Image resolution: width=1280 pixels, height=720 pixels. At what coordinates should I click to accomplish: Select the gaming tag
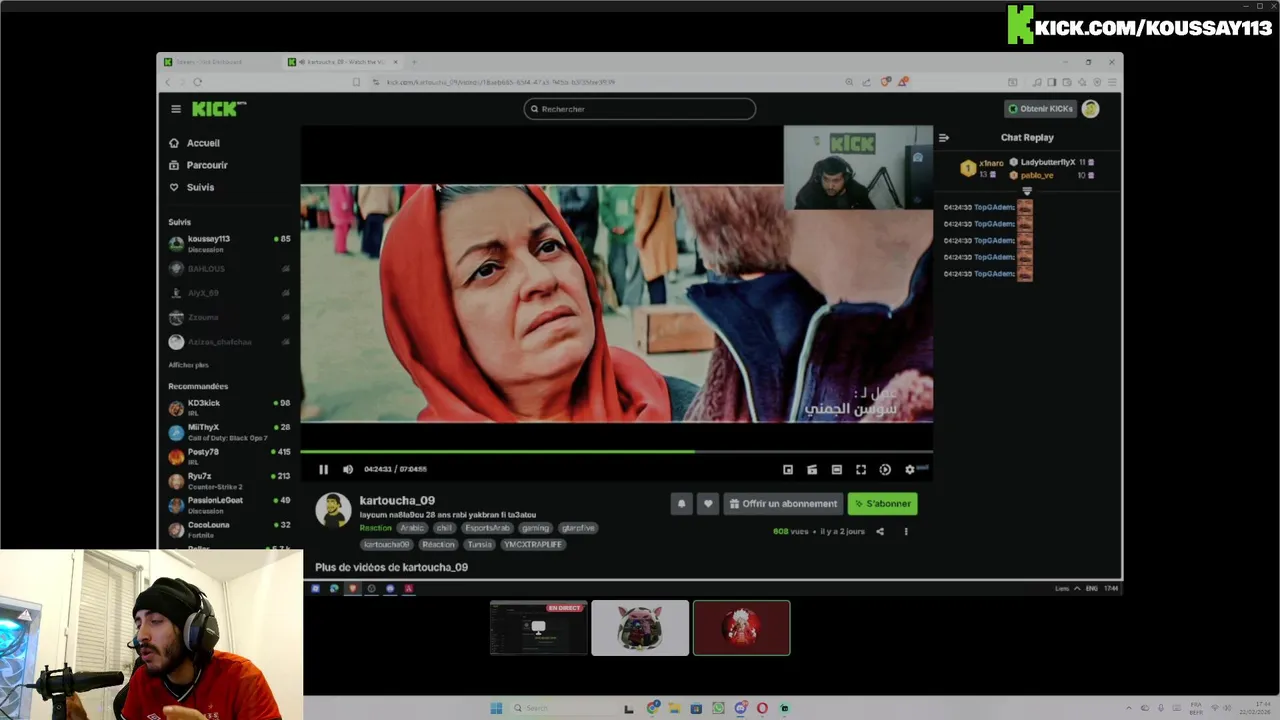click(x=535, y=528)
